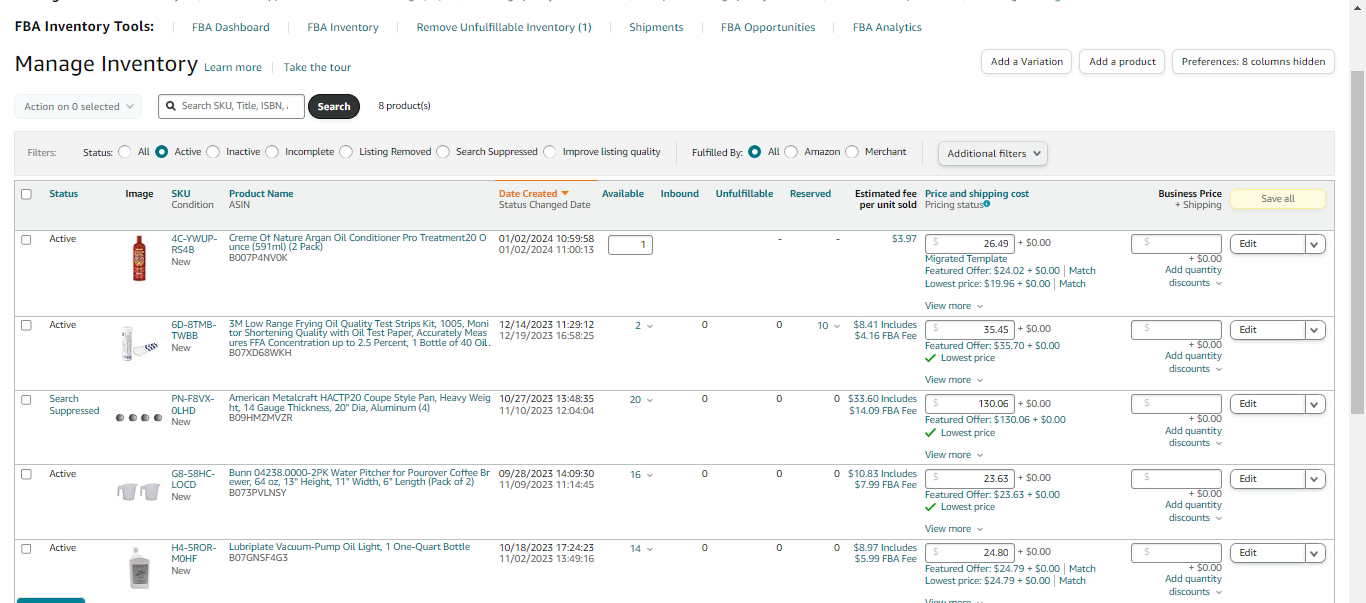Open Lubriplate Vacuum-Pump Oil product thumbnail
Viewport: 1366px width, 603px height.
138,568
